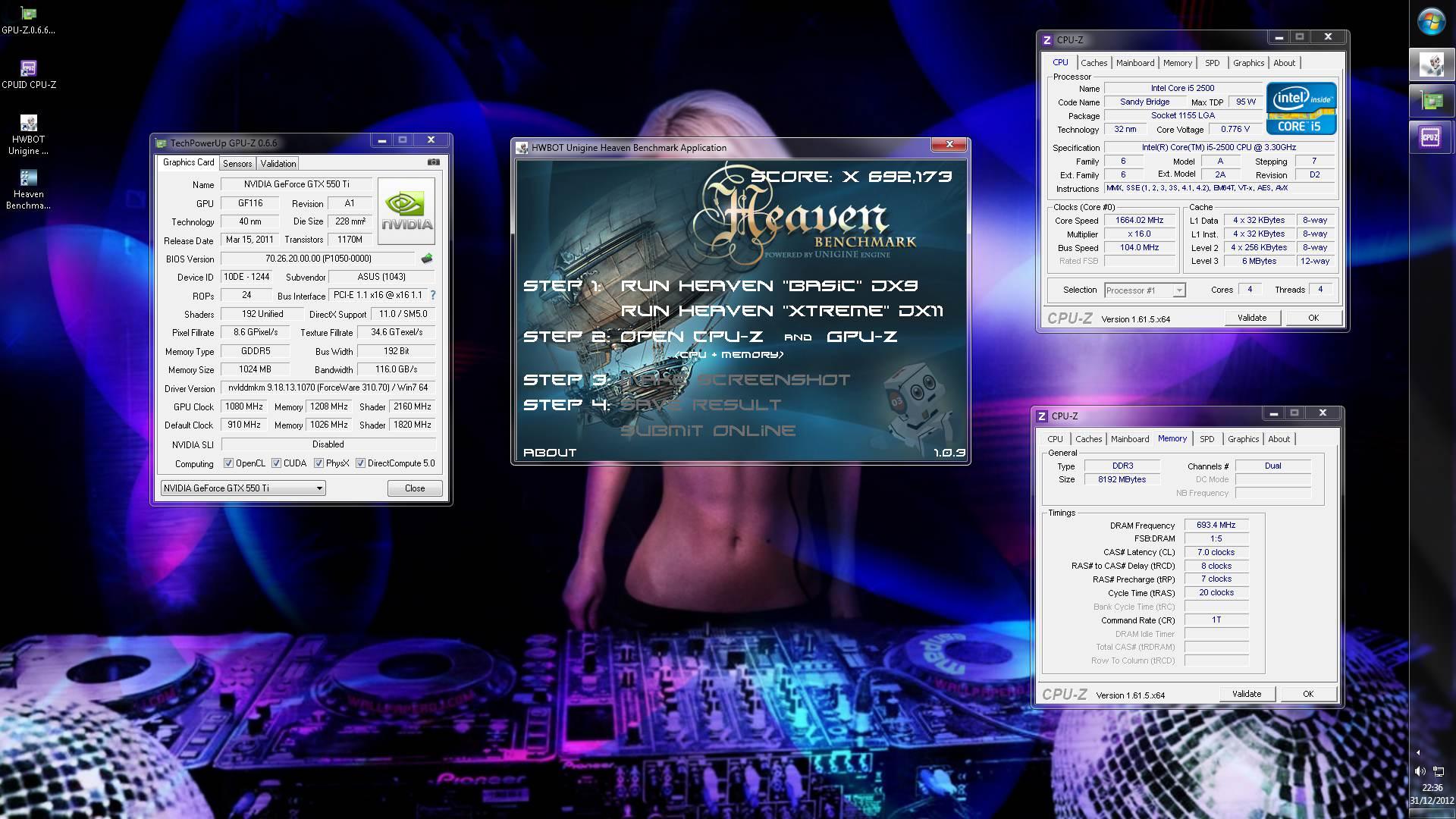The height and width of the screenshot is (819, 1456).
Task: Open the Processor #1 selection dropdown
Action: 1144,290
